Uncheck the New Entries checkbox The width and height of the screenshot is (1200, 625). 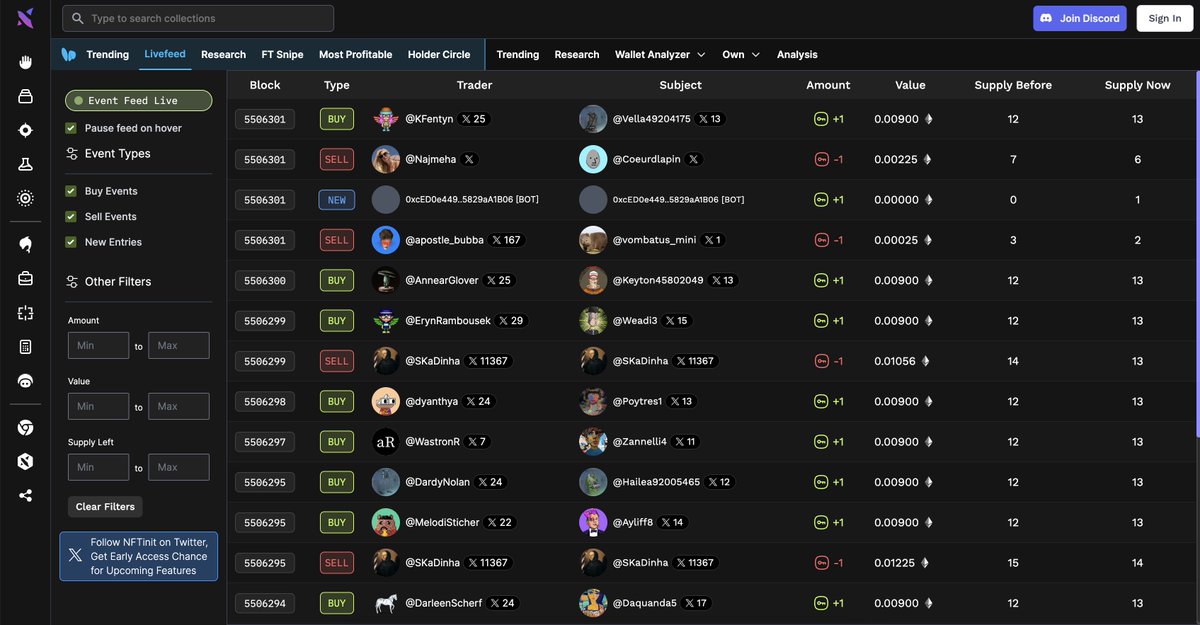[71, 242]
